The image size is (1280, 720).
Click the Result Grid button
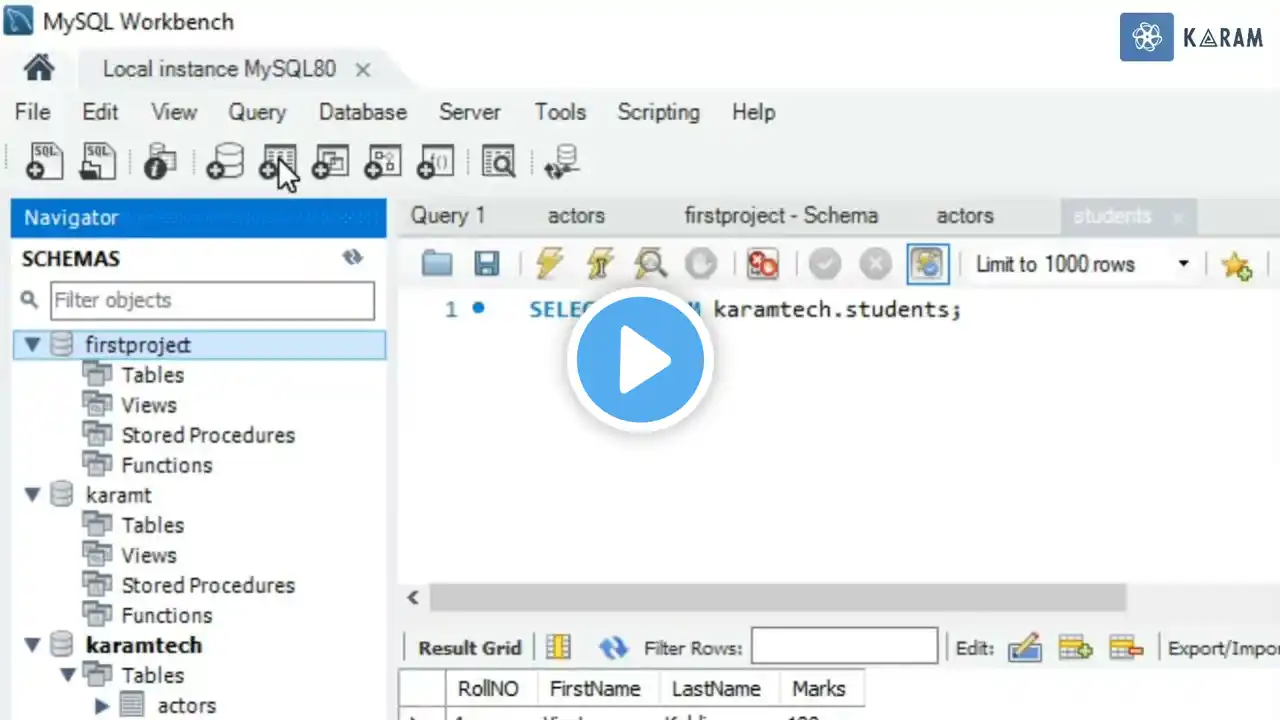click(470, 648)
